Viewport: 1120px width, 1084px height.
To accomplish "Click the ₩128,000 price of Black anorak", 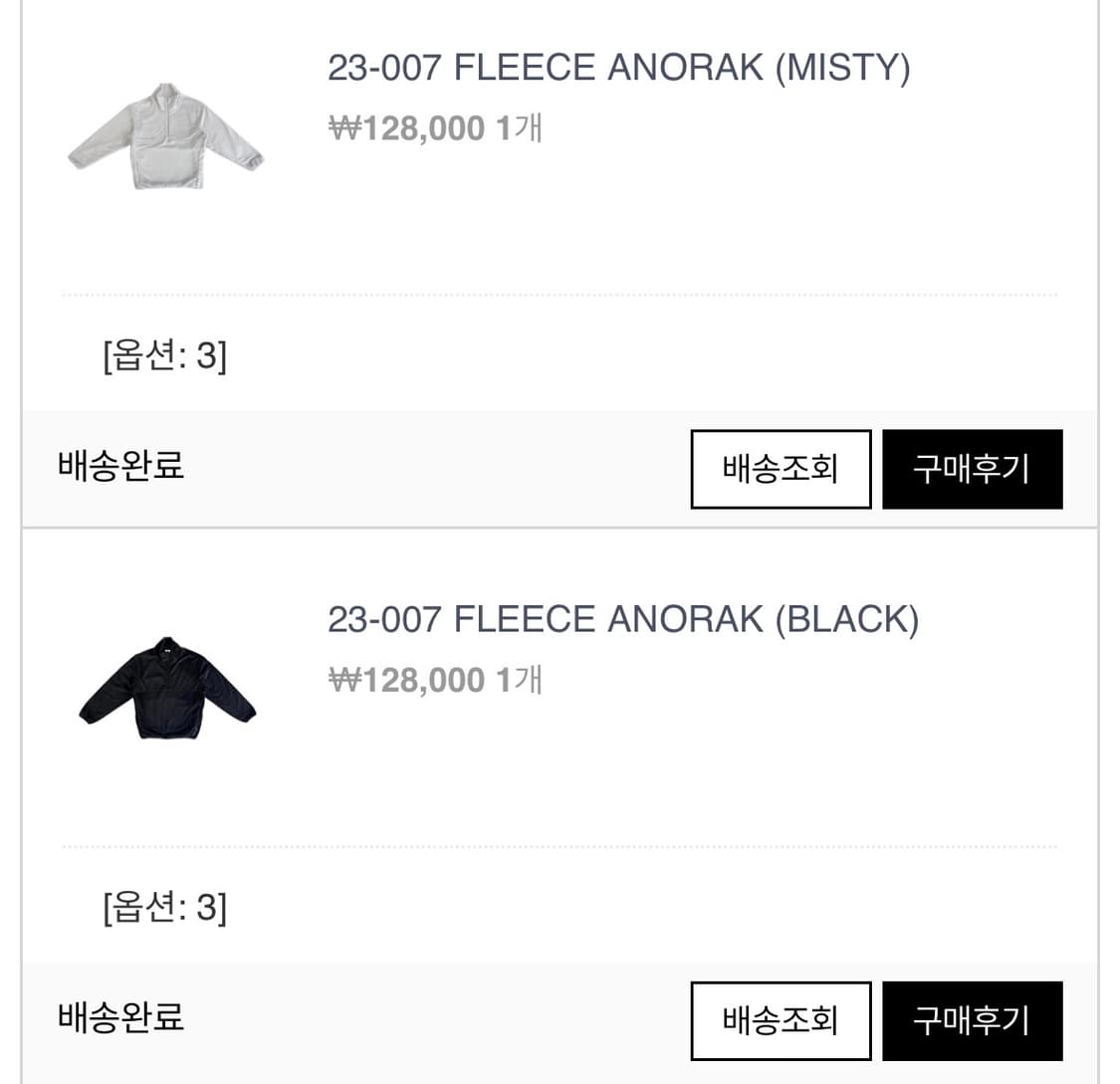I will tap(406, 680).
